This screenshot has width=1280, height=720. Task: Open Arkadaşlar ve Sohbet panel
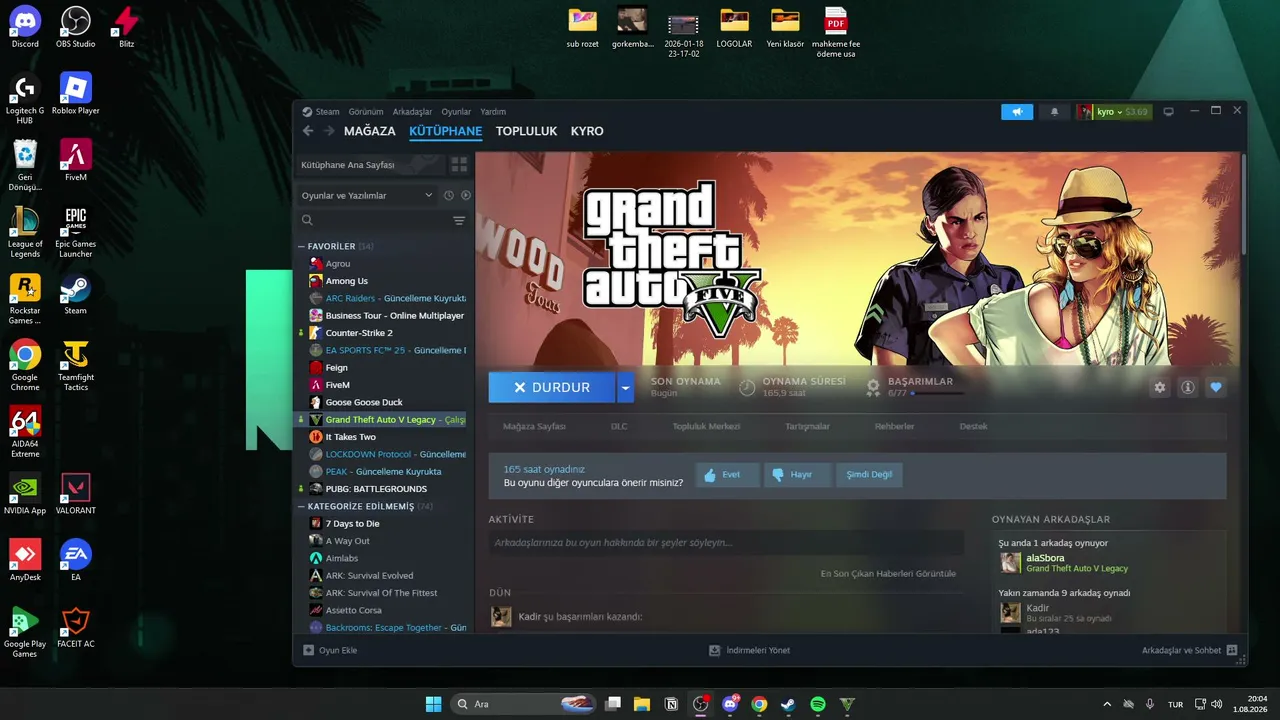tap(1190, 650)
